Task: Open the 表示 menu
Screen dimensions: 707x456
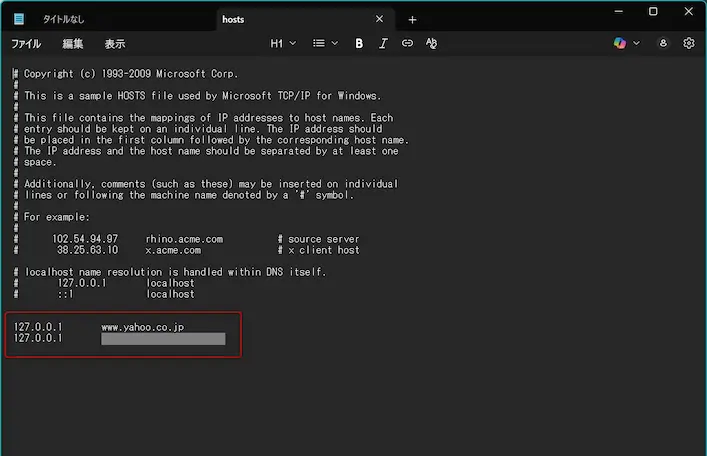Action: tap(115, 44)
